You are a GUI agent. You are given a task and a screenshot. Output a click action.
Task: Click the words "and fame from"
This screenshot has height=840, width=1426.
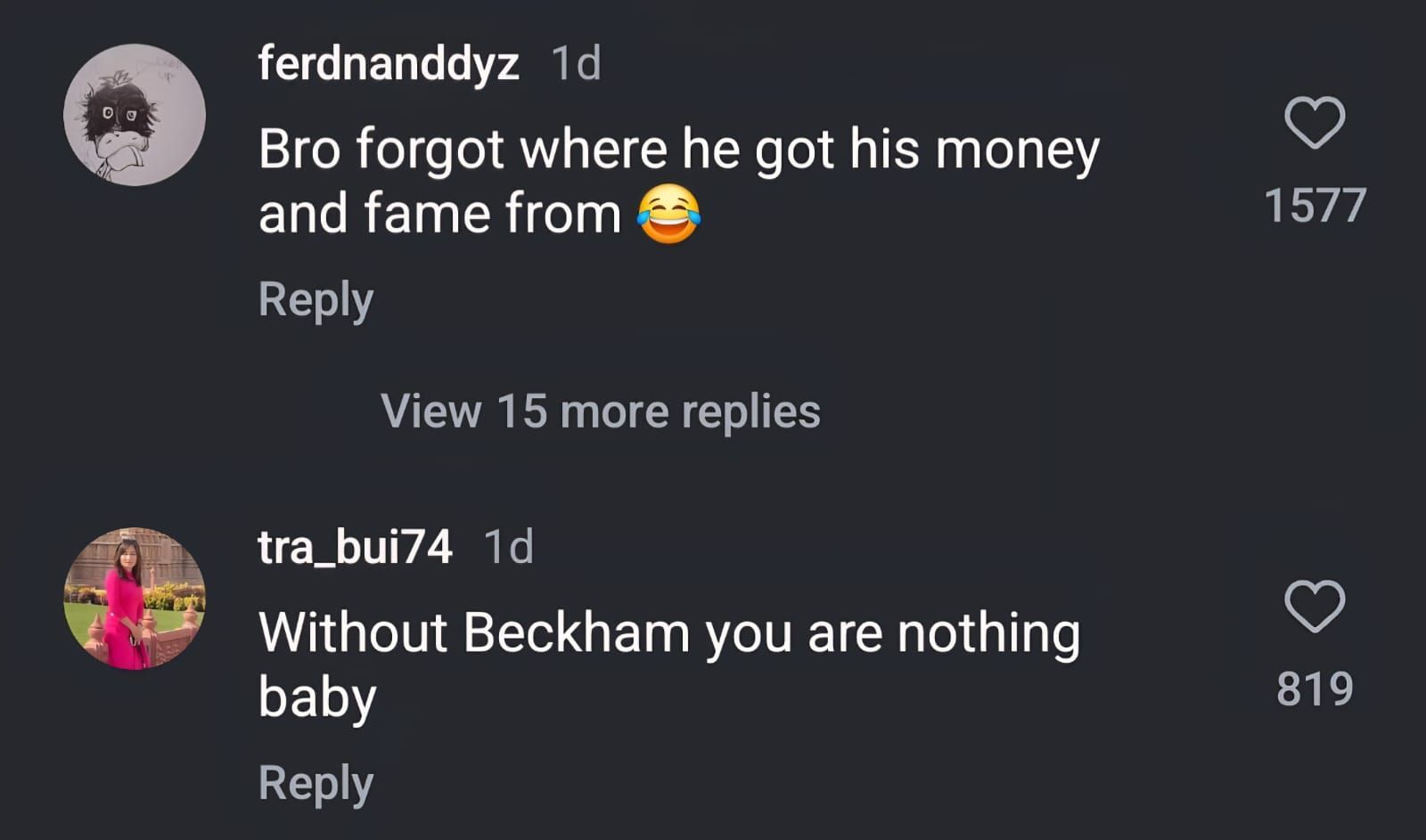point(439,215)
